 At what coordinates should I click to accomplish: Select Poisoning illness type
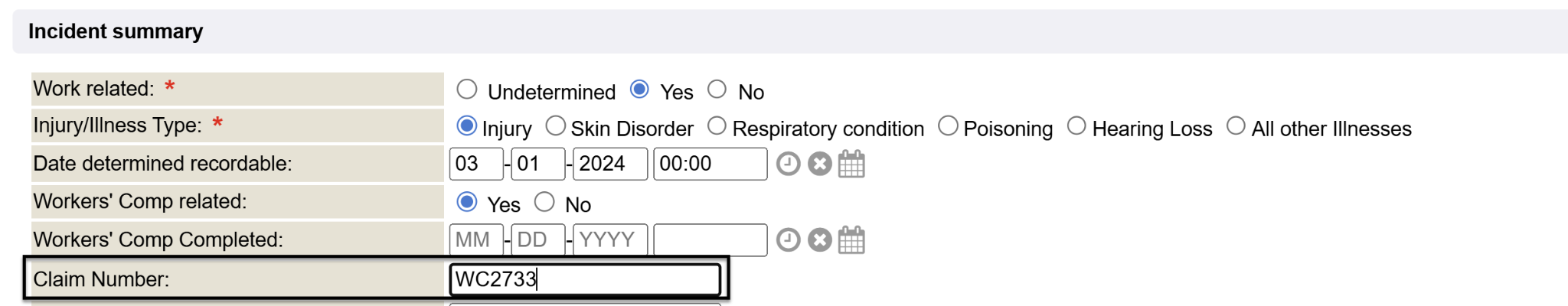948,125
